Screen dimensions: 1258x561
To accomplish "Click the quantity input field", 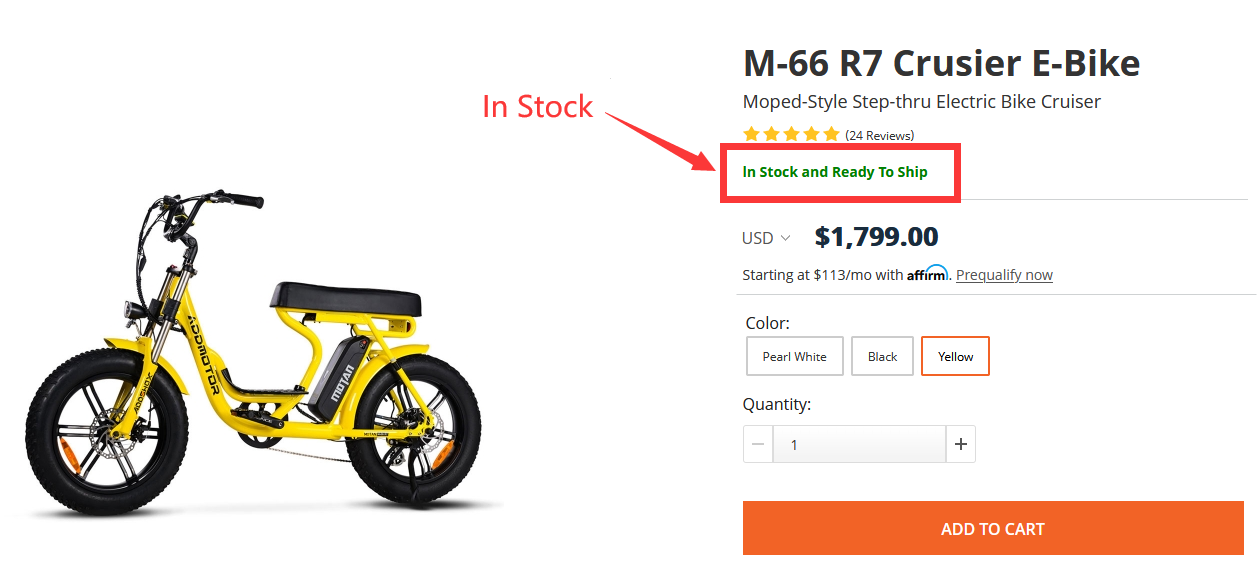I will pos(858,444).
